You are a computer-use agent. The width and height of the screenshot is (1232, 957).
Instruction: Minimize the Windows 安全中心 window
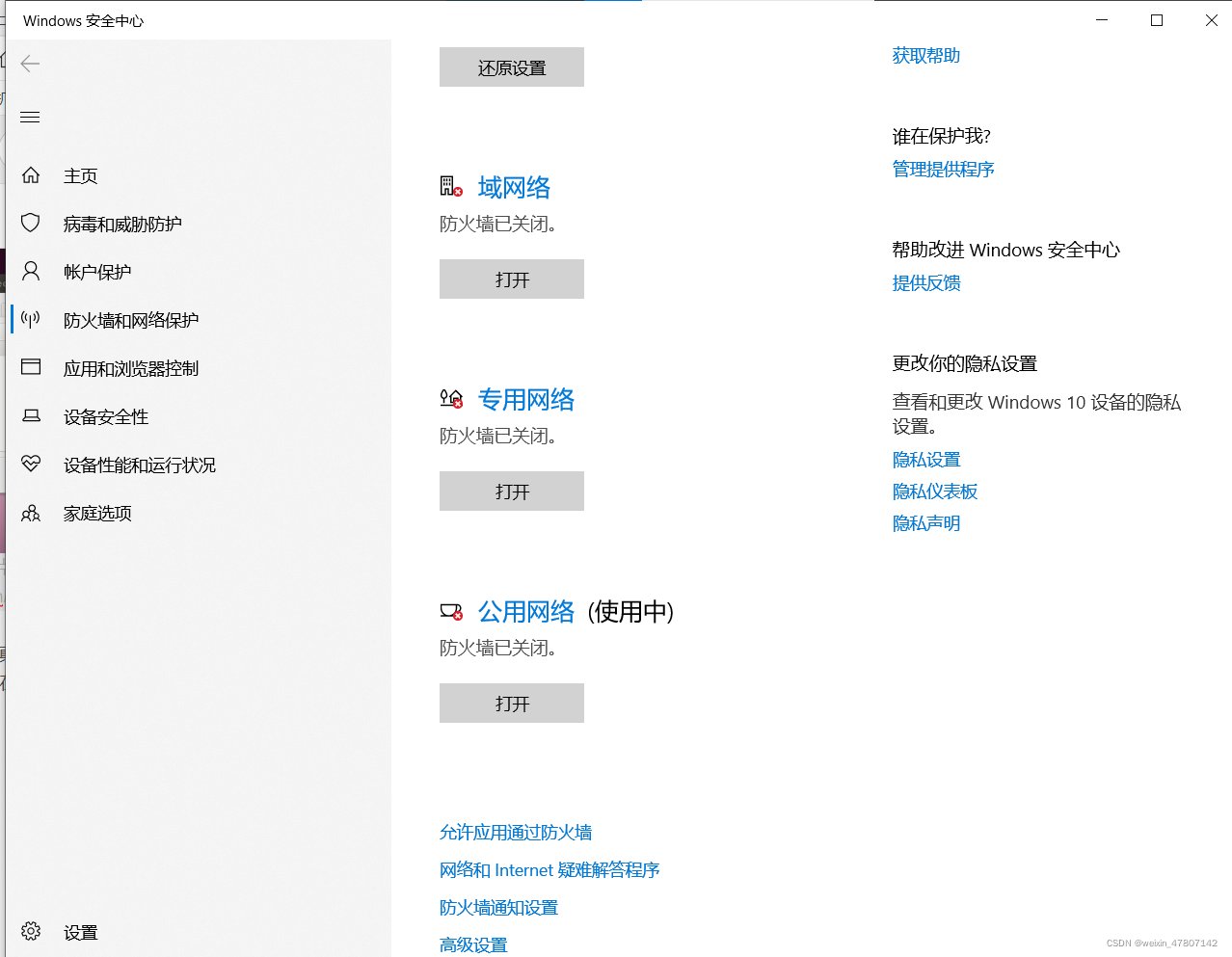coord(1102,19)
